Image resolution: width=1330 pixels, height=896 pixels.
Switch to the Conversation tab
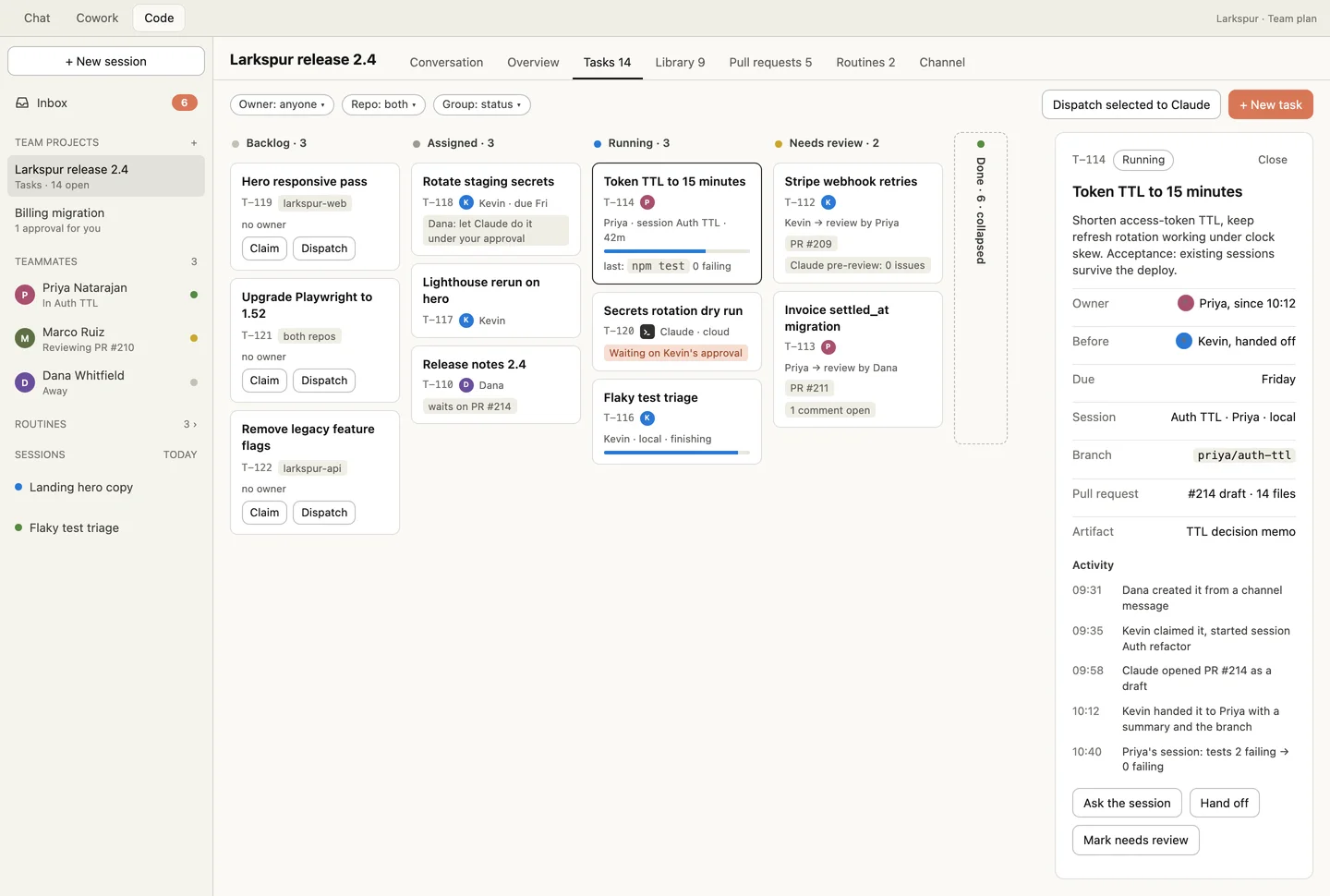[446, 63]
